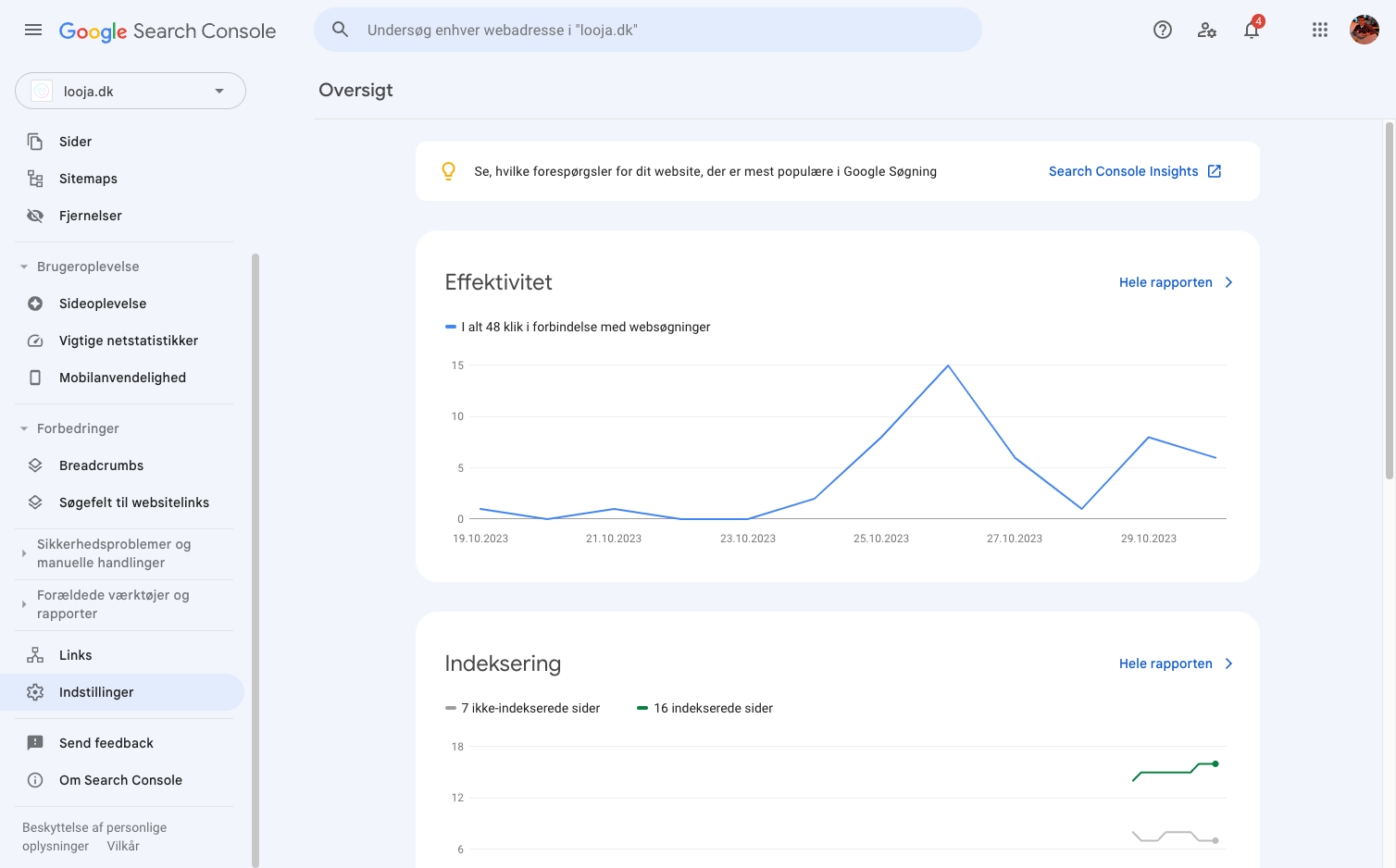Image resolution: width=1396 pixels, height=868 pixels.
Task: Click the sidebar vertical scrollbar
Action: (x=256, y=560)
